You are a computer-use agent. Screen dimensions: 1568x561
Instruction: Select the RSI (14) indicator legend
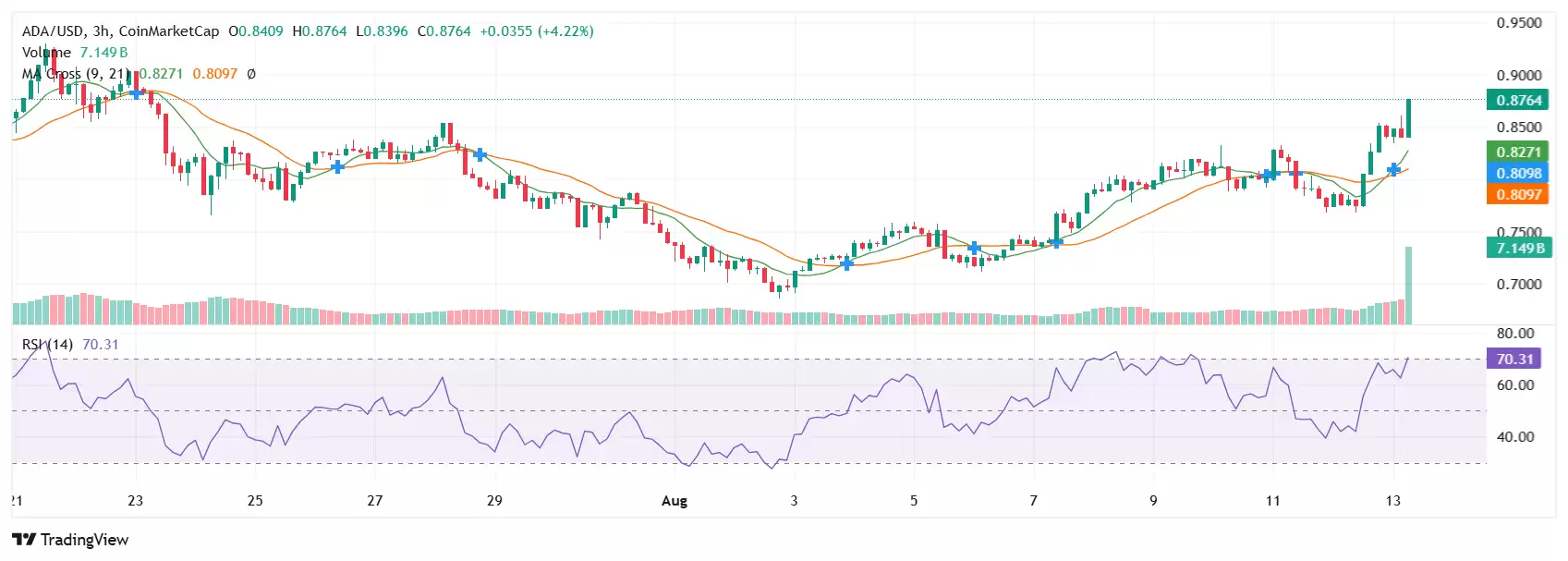[x=48, y=345]
